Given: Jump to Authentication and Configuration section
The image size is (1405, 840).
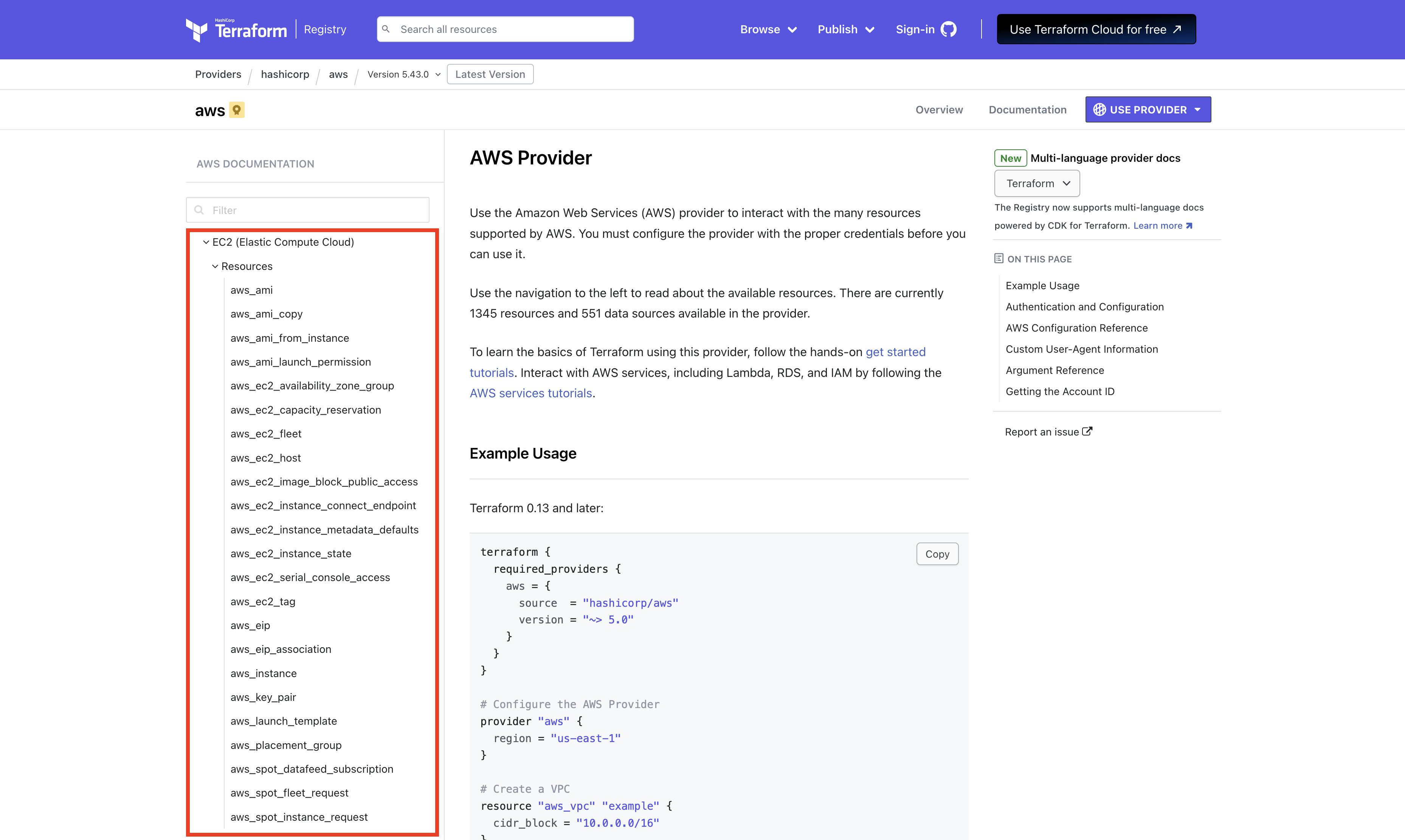Looking at the screenshot, I should 1085,307.
